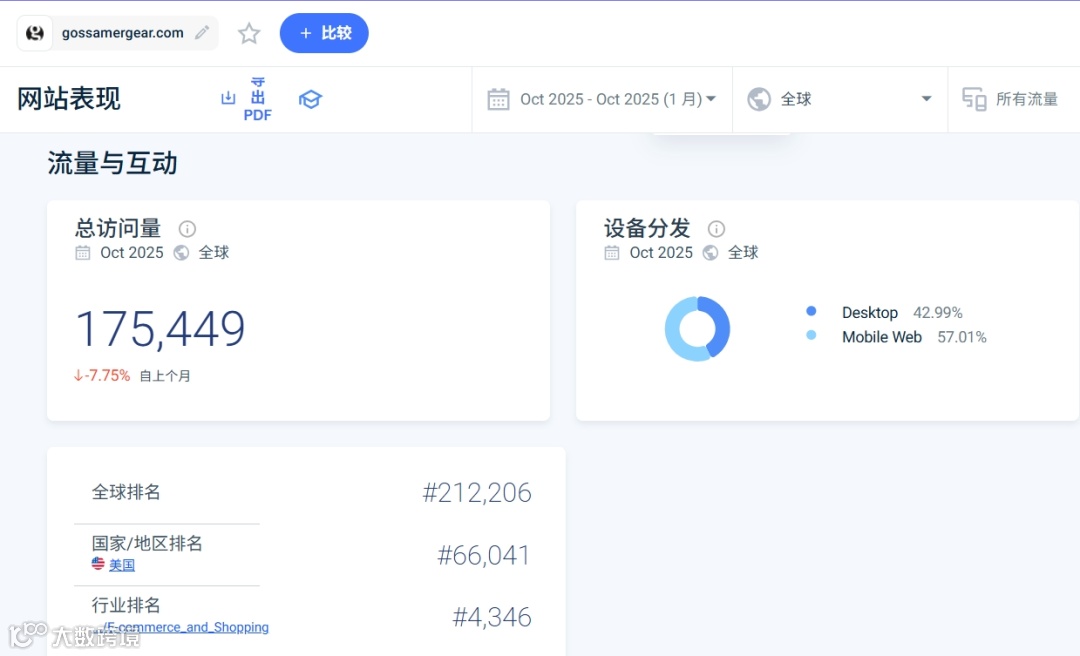
Task: Open the 美国 country link
Action: pyautogui.click(x=122, y=565)
